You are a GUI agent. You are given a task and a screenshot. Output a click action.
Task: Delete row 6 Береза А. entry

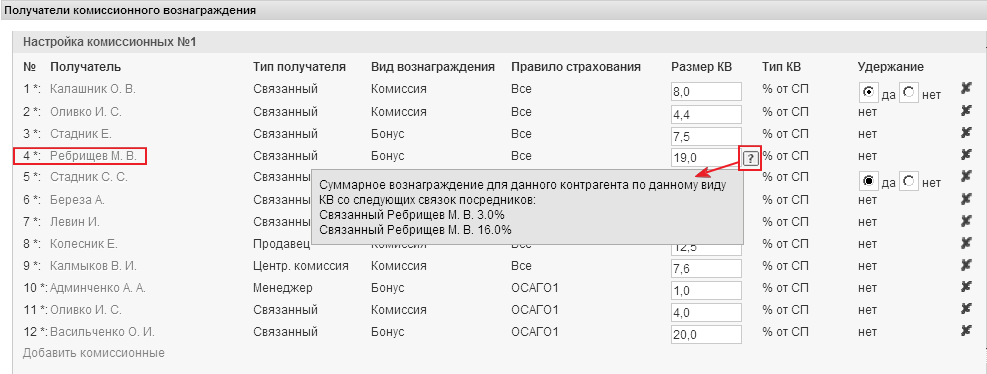pos(967,200)
